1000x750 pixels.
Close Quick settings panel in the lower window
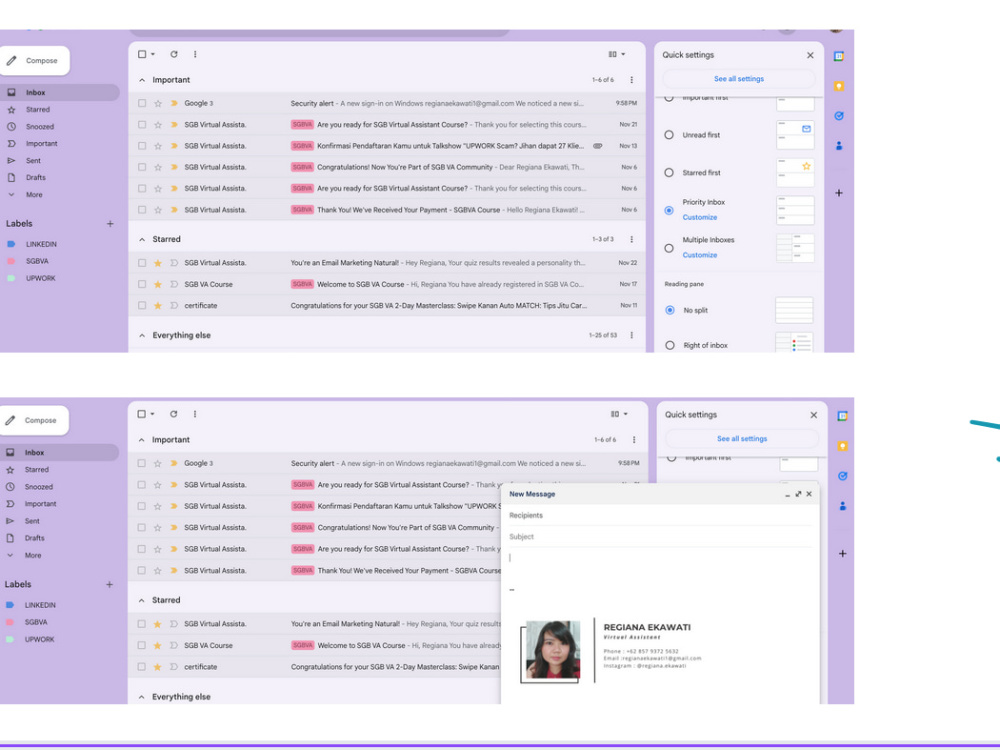[x=813, y=415]
